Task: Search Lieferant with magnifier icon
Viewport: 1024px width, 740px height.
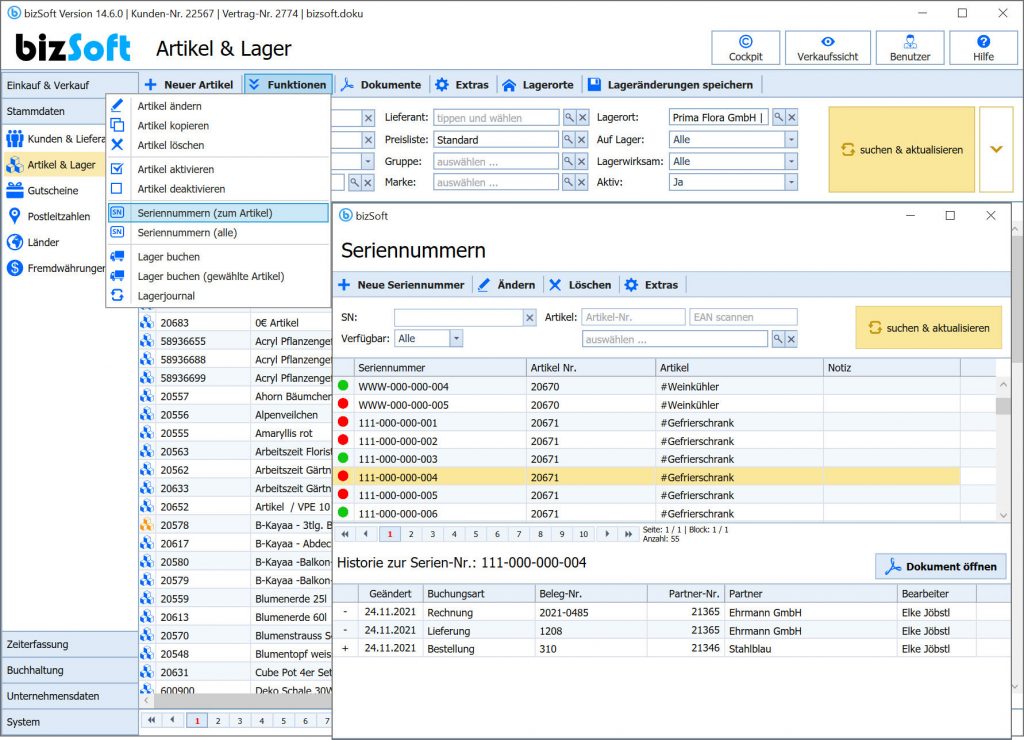Action: coord(569,118)
